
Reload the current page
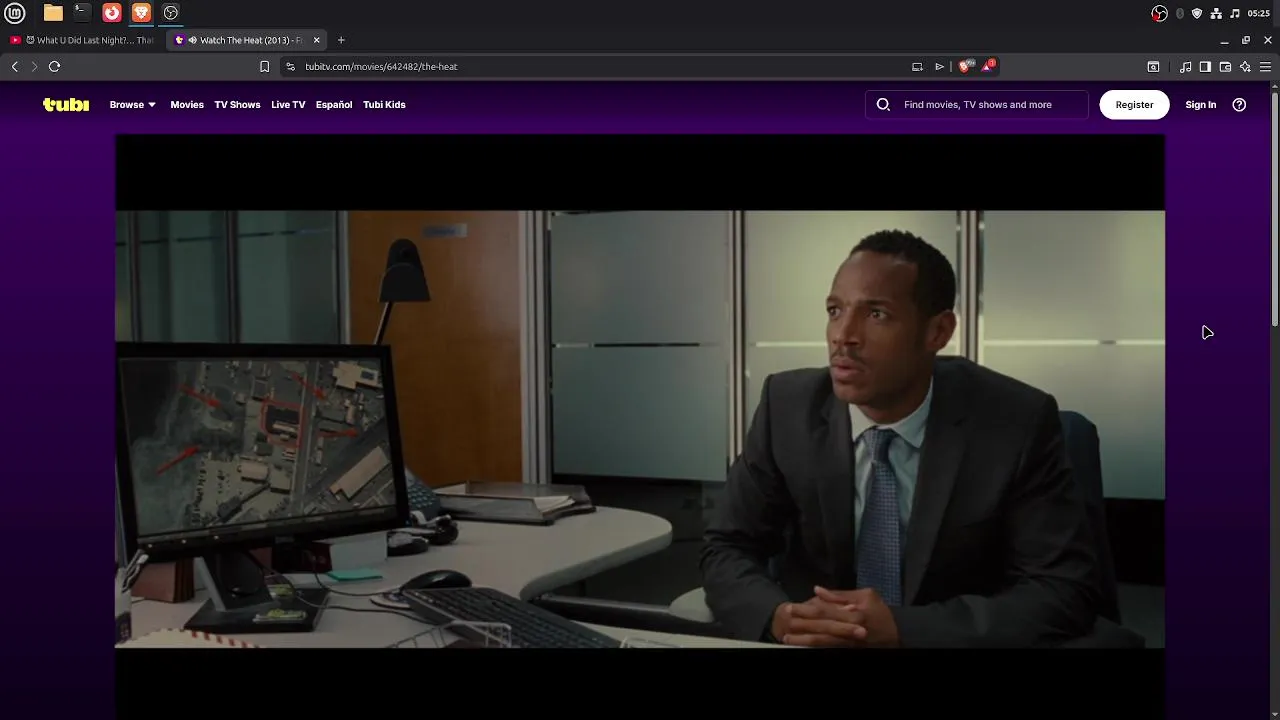coord(55,66)
